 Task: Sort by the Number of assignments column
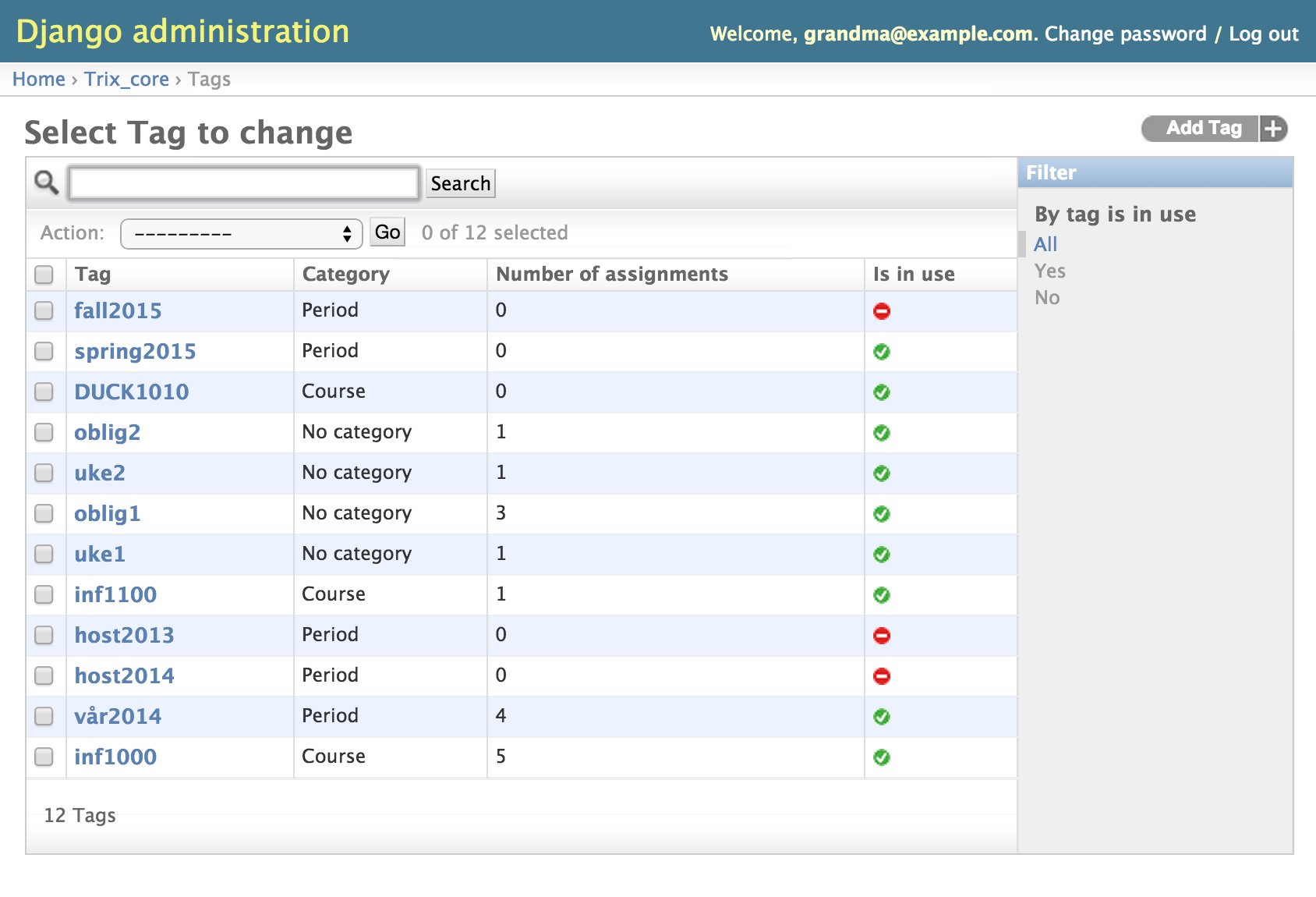click(x=612, y=275)
